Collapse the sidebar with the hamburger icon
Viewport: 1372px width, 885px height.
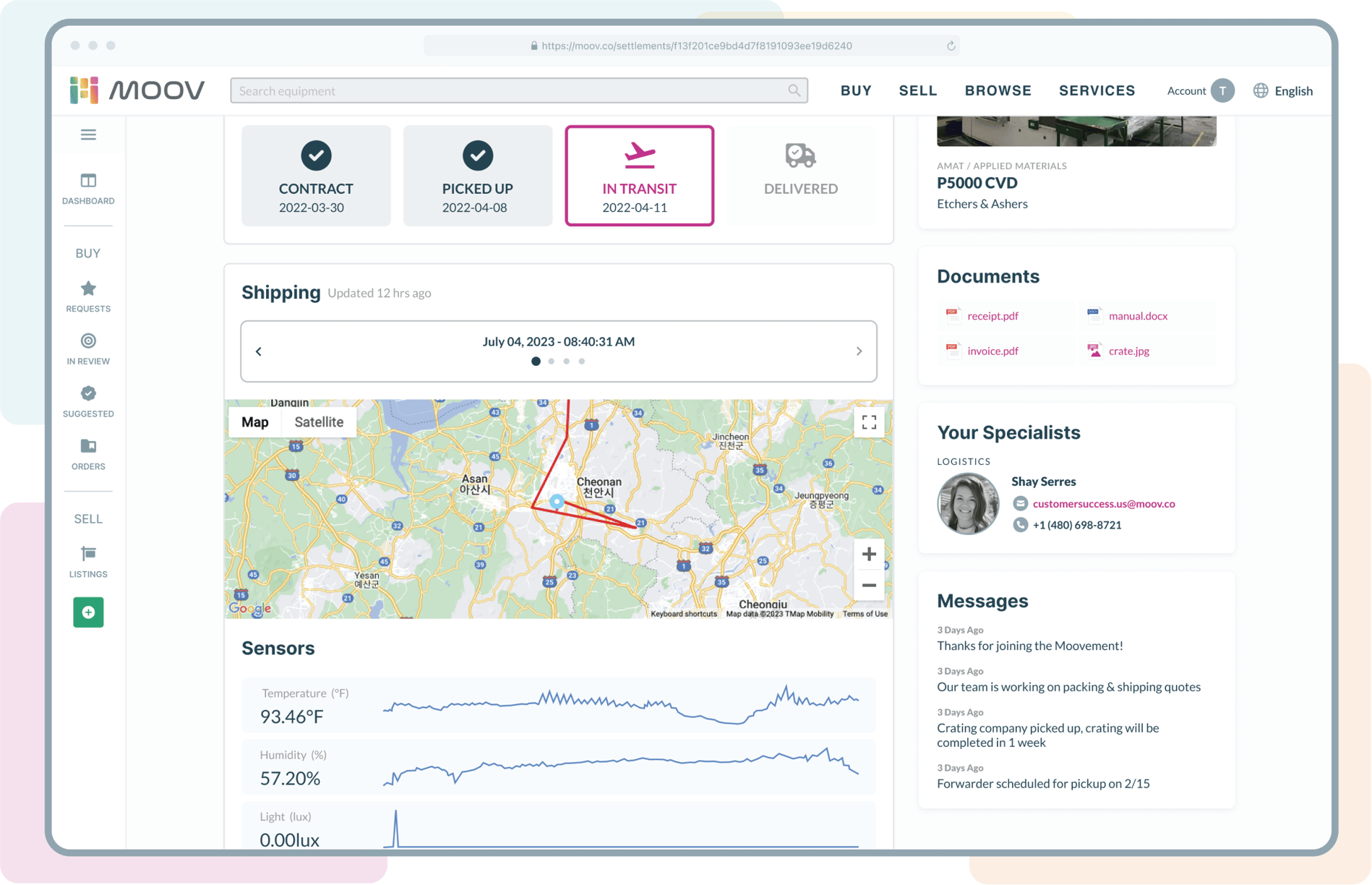coord(88,134)
